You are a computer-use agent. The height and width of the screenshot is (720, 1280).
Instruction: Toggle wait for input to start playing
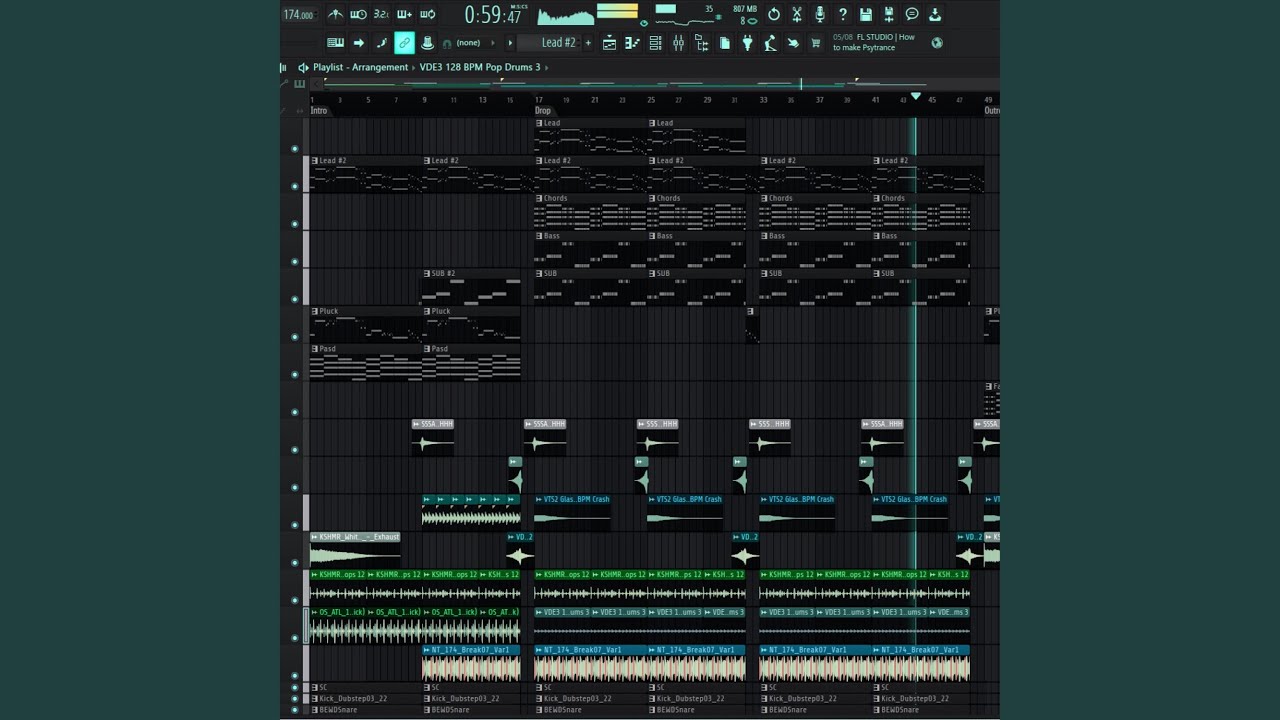(358, 14)
